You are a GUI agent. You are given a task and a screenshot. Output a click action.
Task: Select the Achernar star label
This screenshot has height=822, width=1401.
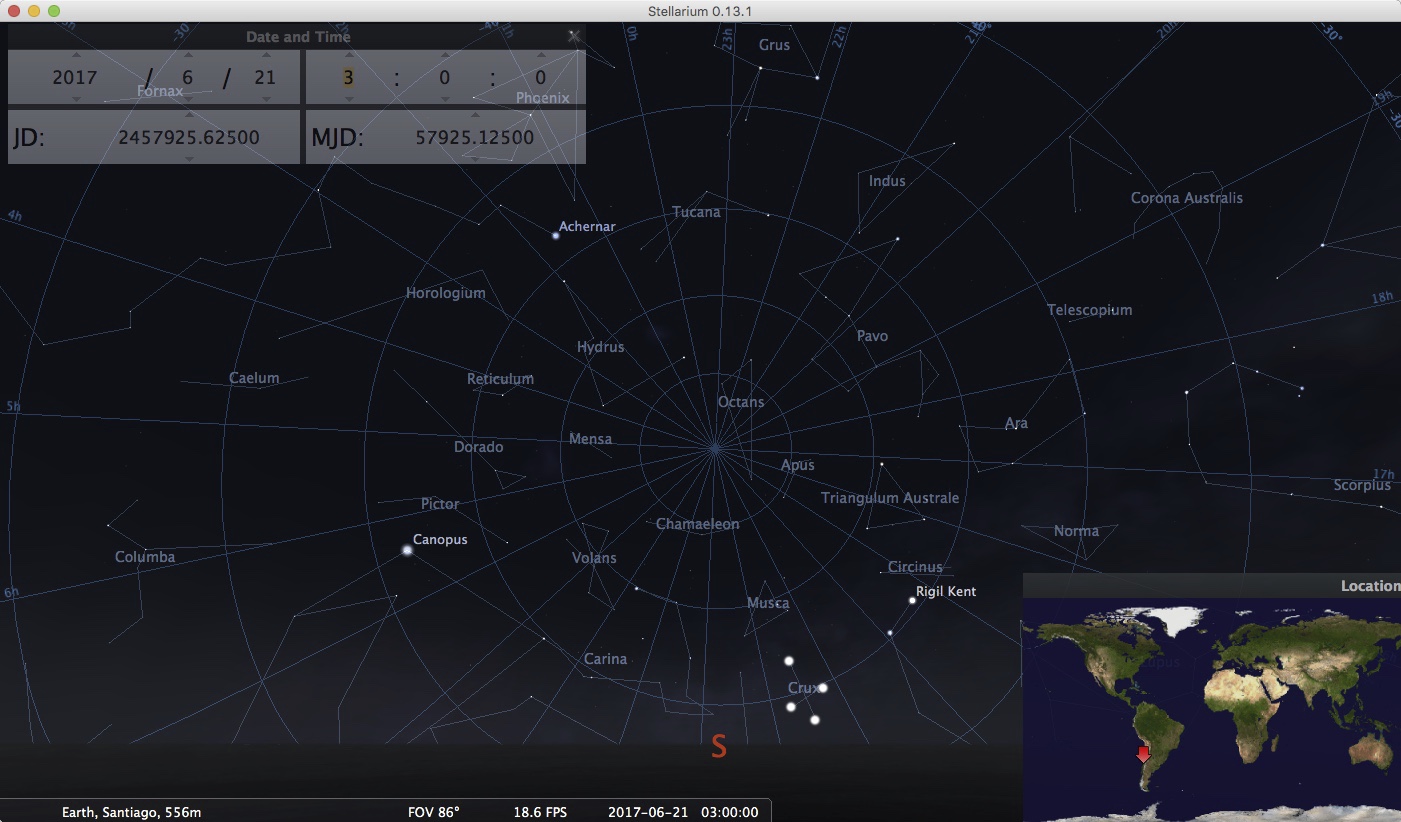click(x=587, y=227)
